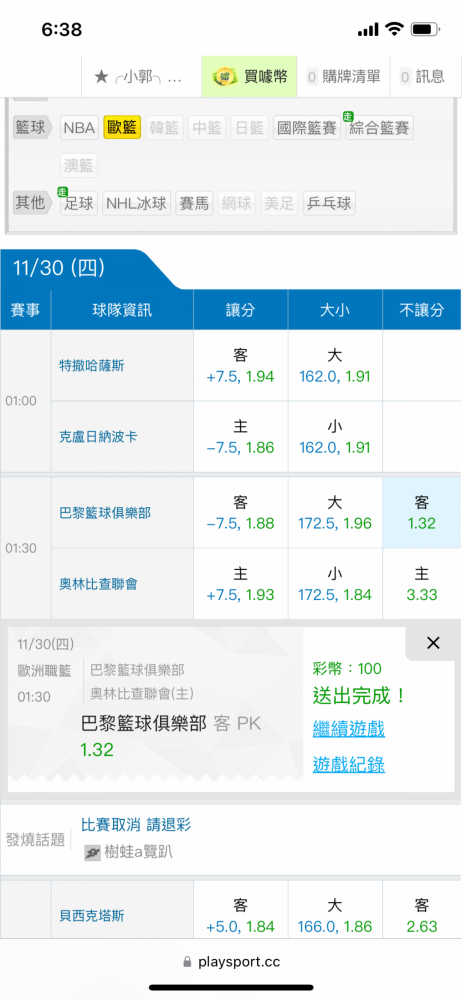Close the bet confirmation panel
The height and width of the screenshot is (1000, 462).
[x=433, y=643]
